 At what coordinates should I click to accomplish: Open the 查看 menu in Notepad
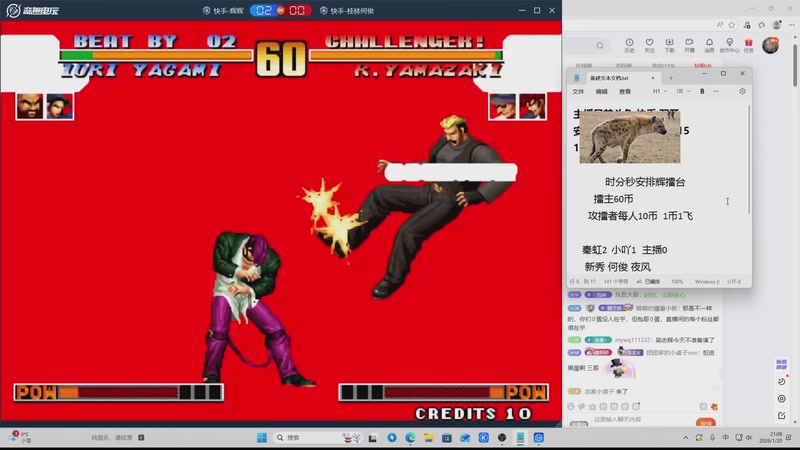pyautogui.click(x=625, y=92)
